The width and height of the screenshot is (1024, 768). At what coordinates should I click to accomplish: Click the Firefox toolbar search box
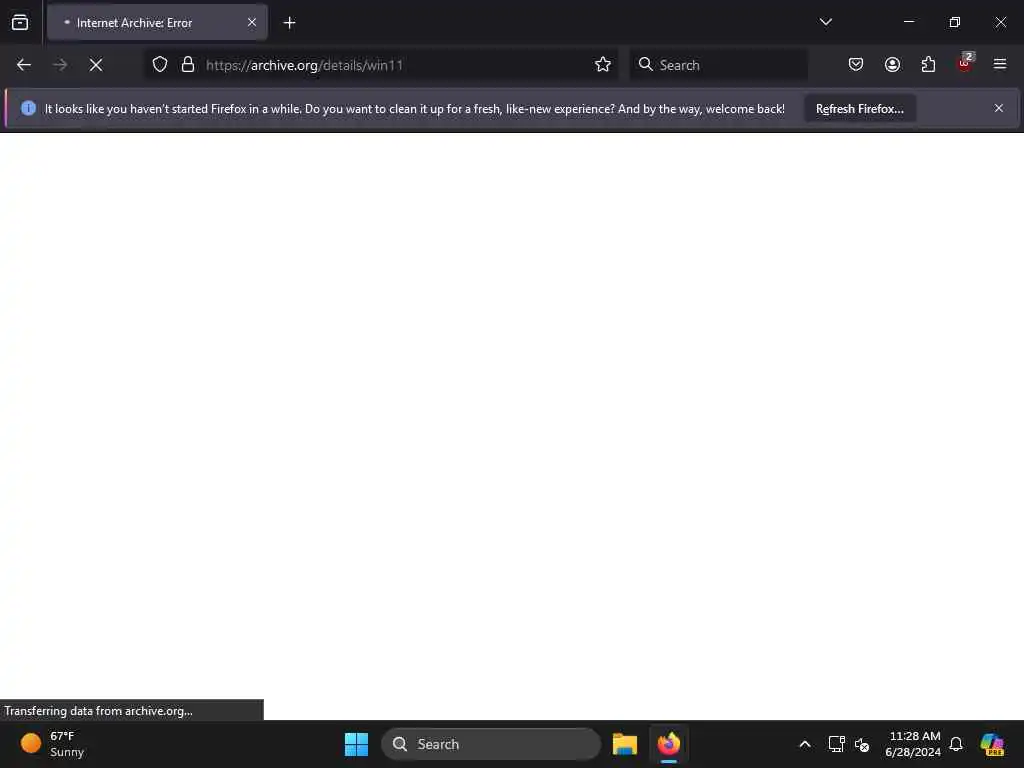click(x=718, y=65)
